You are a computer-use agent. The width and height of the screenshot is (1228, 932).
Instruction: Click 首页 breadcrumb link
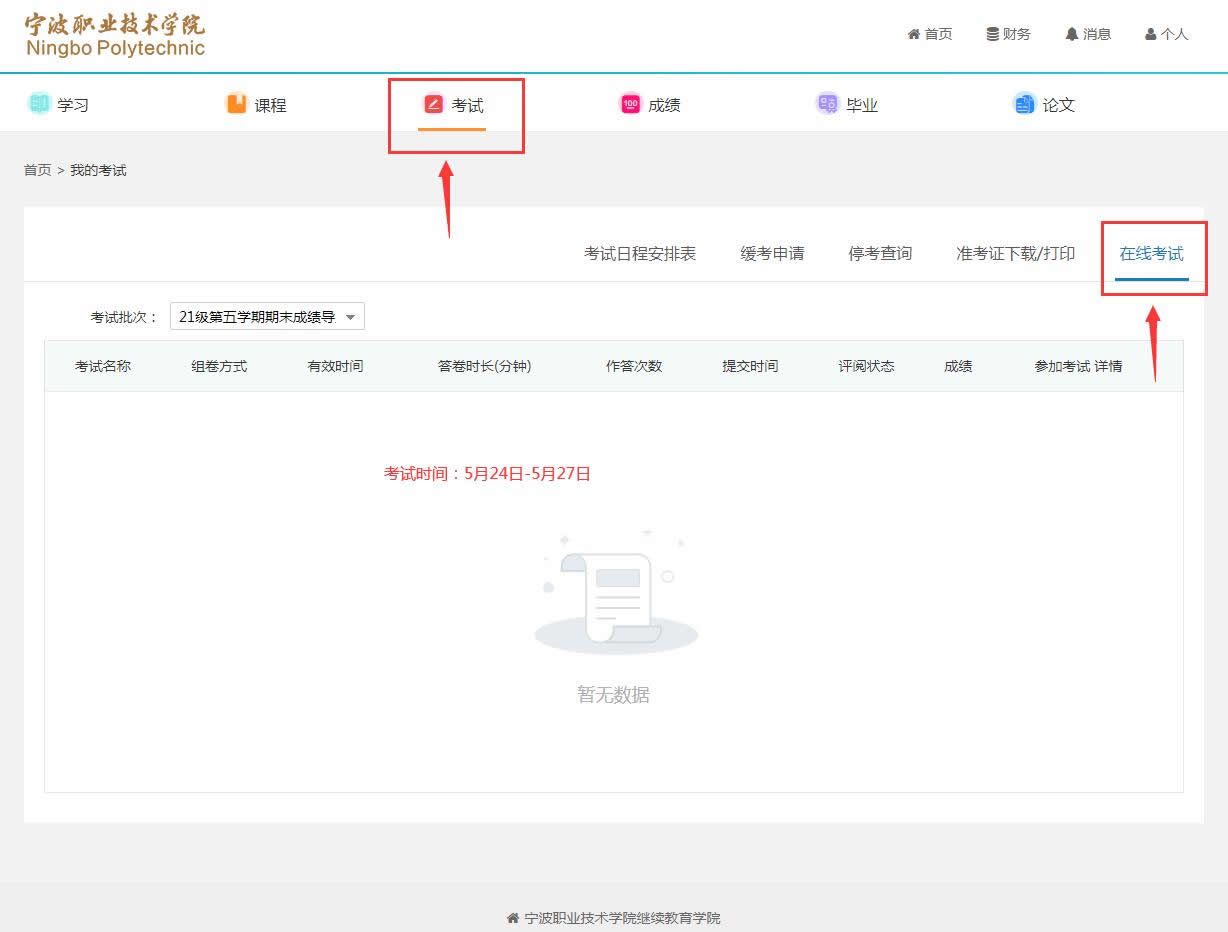point(38,171)
